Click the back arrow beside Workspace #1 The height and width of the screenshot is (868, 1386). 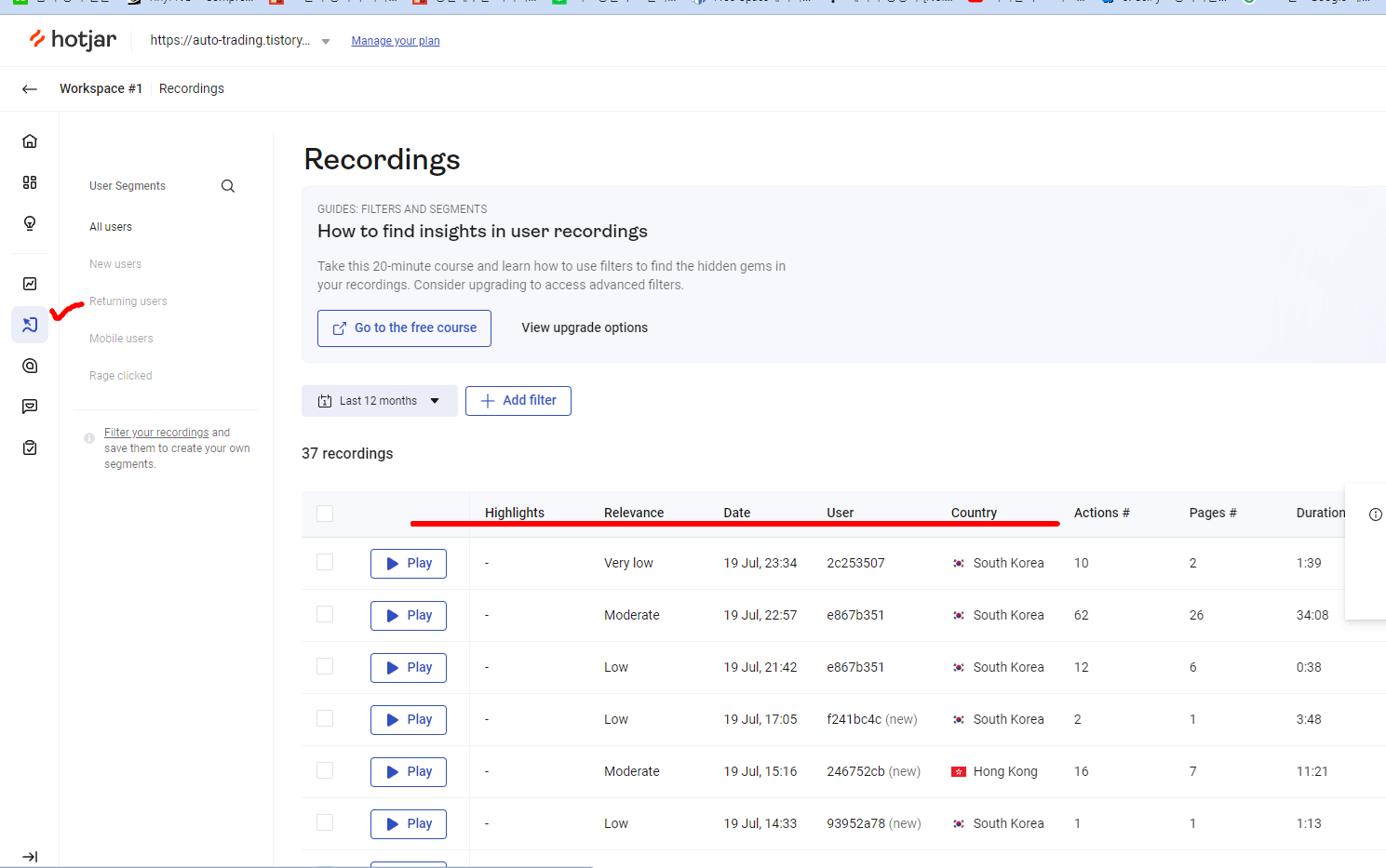tap(30, 89)
